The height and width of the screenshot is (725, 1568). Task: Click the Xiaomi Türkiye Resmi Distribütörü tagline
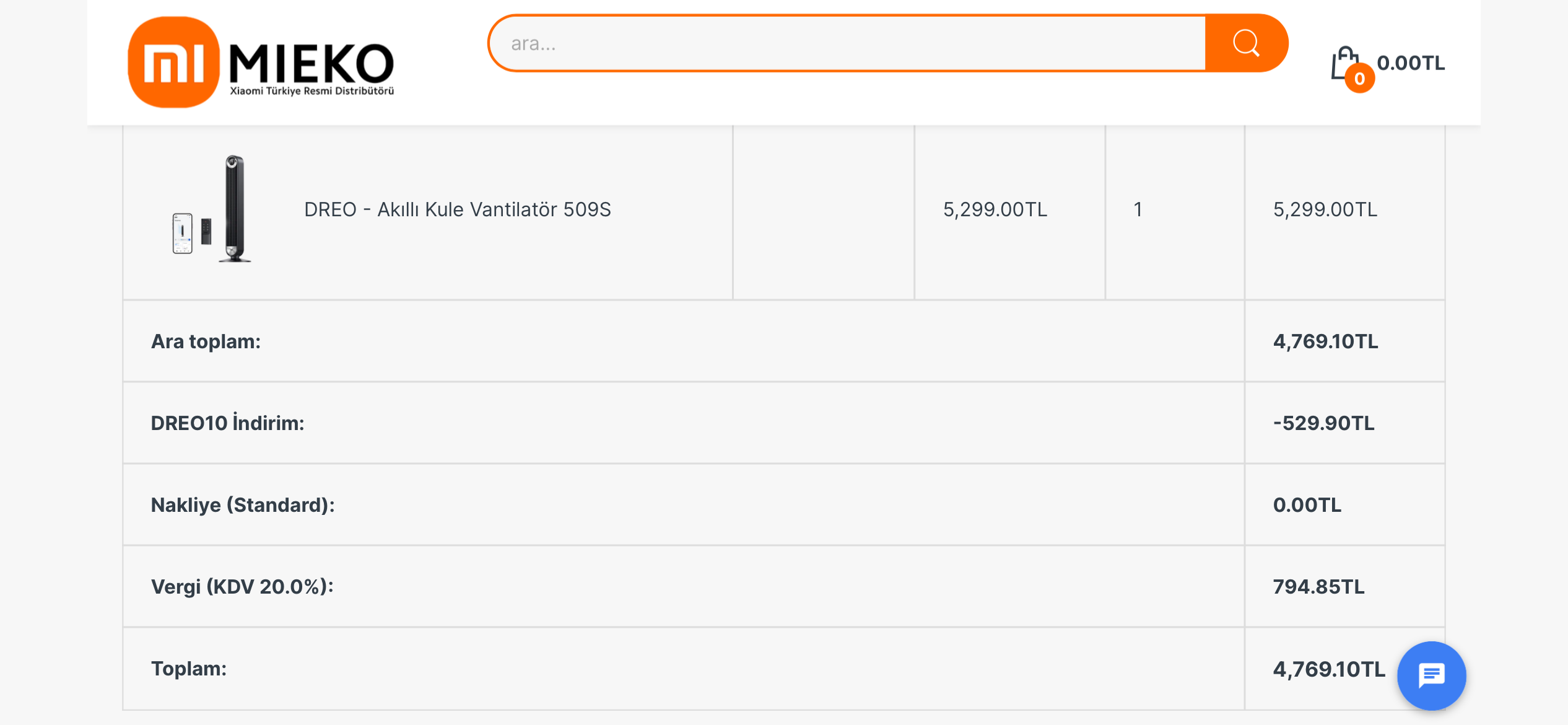(x=311, y=91)
